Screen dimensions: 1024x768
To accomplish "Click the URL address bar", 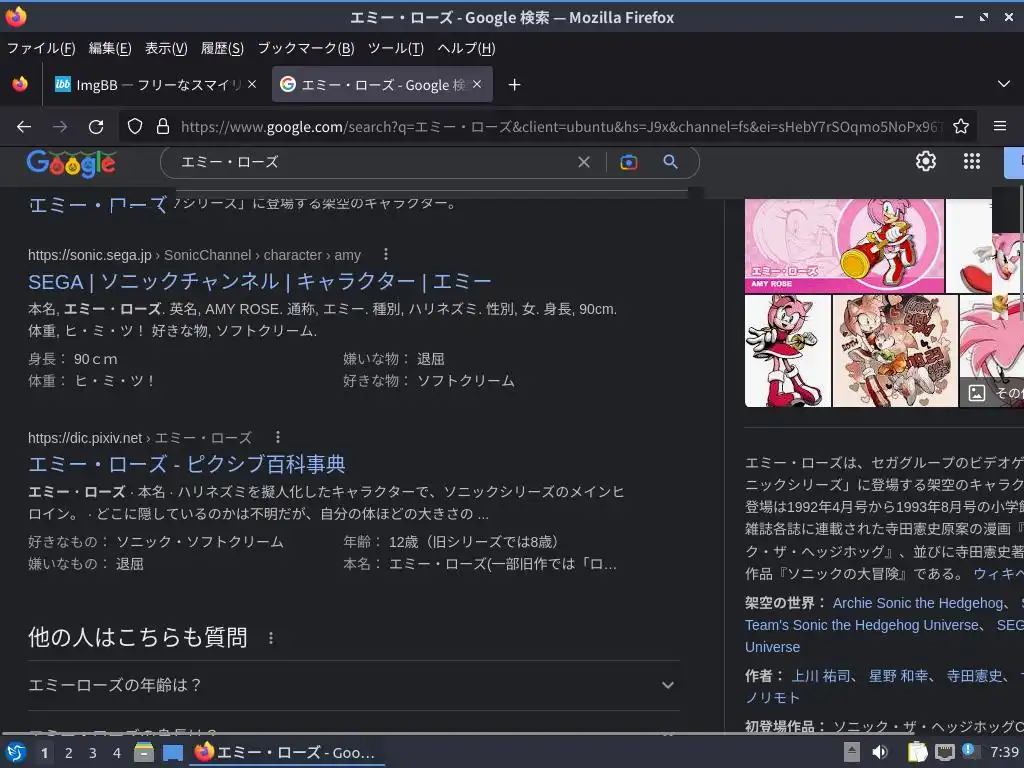I will pyautogui.click(x=560, y=127).
